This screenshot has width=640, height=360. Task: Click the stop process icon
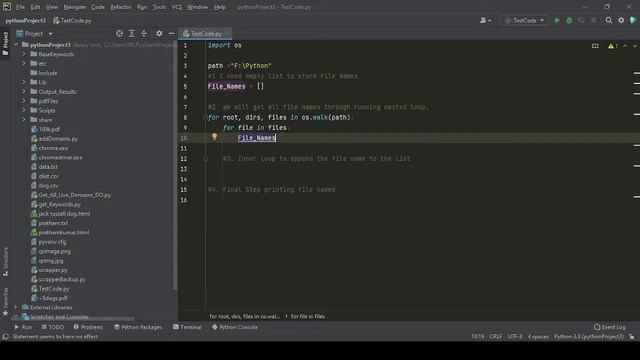click(x=593, y=20)
